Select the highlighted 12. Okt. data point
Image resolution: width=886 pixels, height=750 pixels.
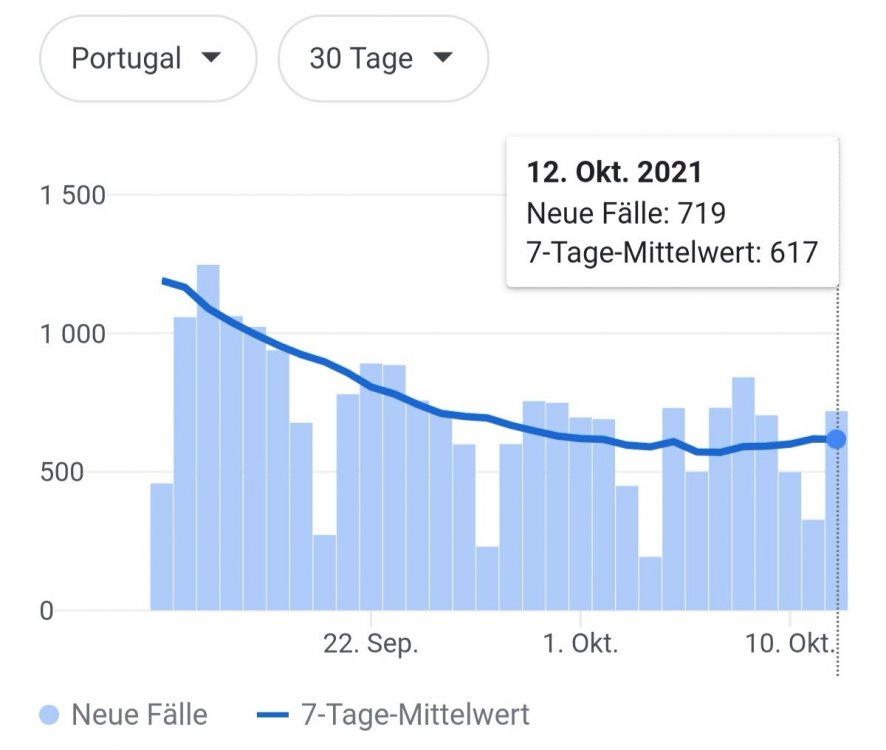836,439
